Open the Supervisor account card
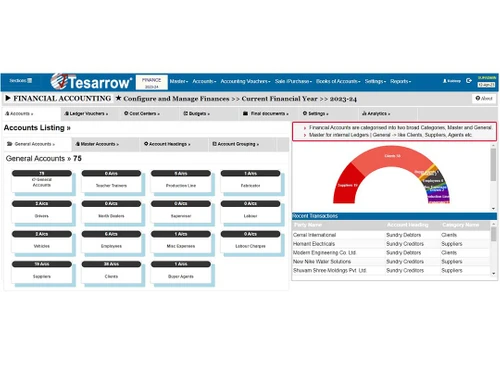Image resolution: width=500 pixels, height=375 pixels. pos(181,212)
